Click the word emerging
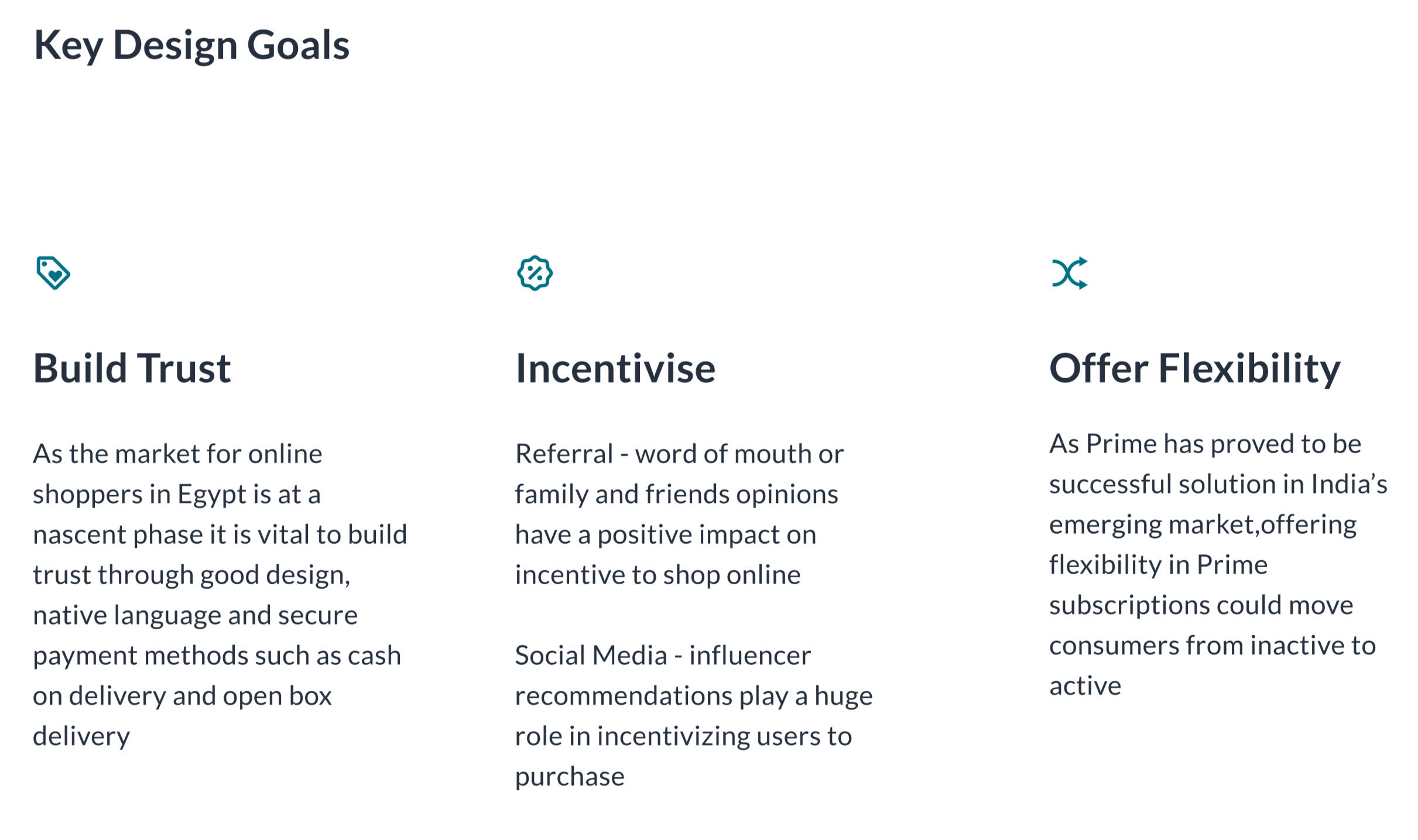This screenshot has width=1418, height=840. [x=1105, y=525]
